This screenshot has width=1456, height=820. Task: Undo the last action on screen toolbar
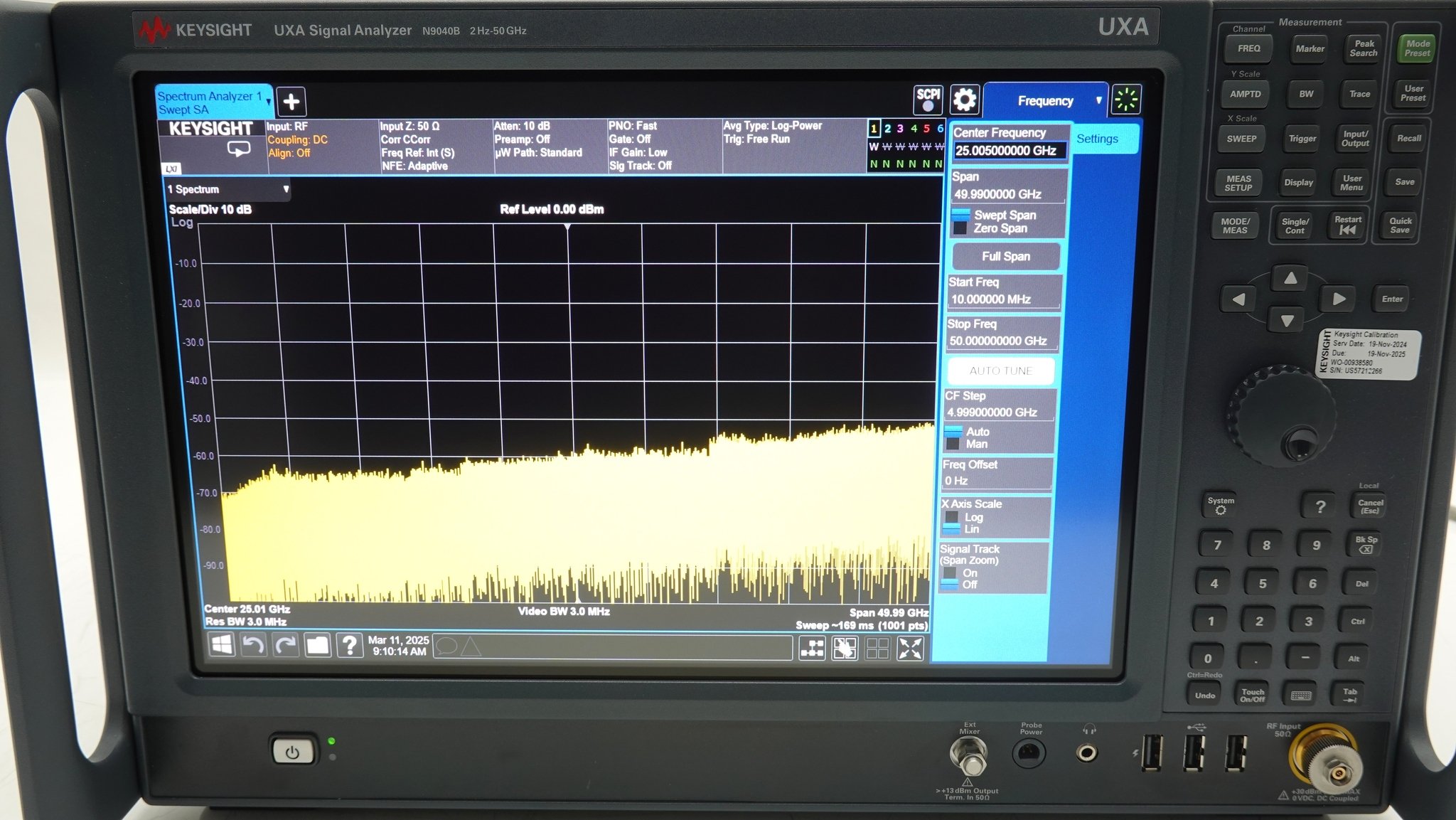click(253, 646)
